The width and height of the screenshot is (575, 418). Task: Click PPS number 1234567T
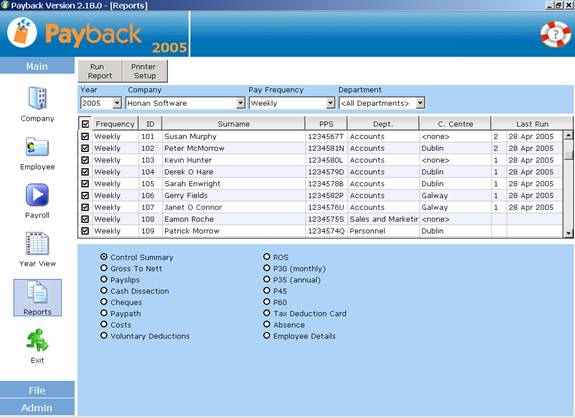pos(326,136)
